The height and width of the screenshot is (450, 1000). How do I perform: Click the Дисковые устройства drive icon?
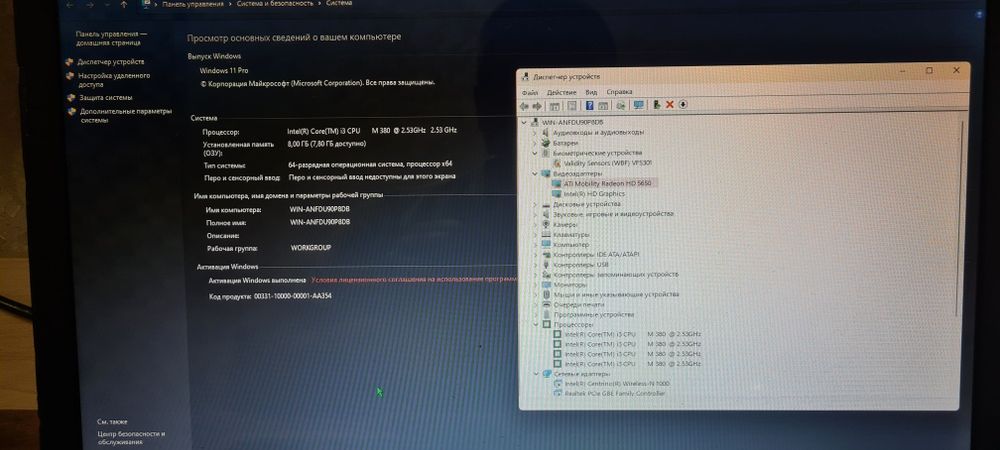546,204
